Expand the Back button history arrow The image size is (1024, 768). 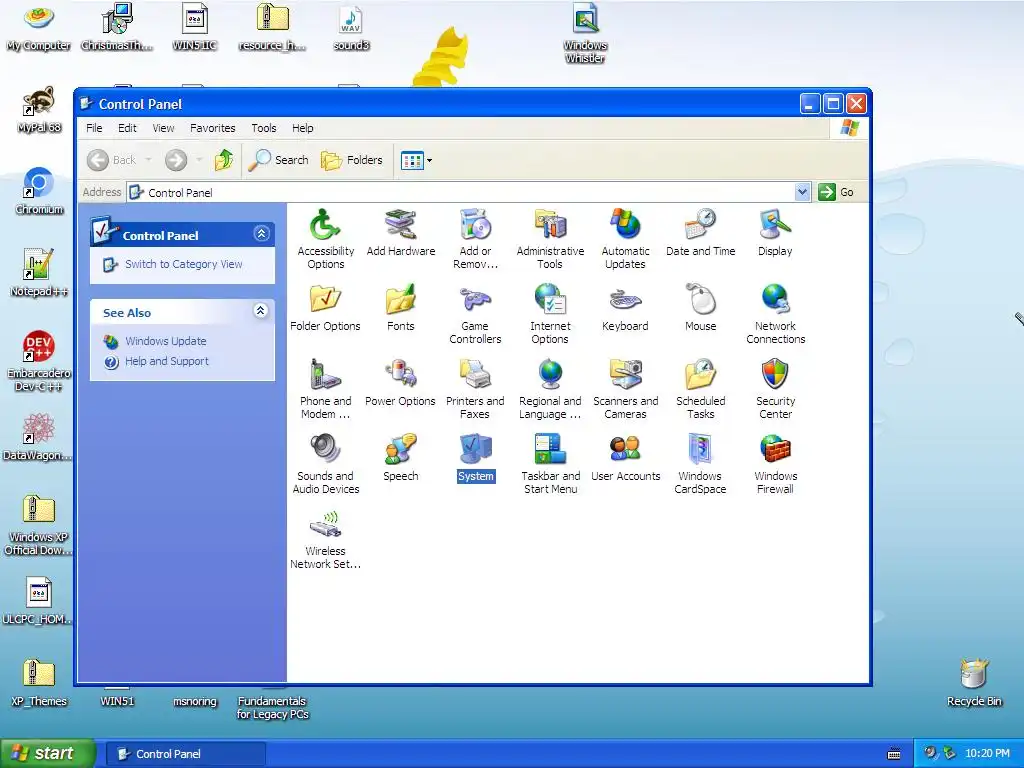148,160
